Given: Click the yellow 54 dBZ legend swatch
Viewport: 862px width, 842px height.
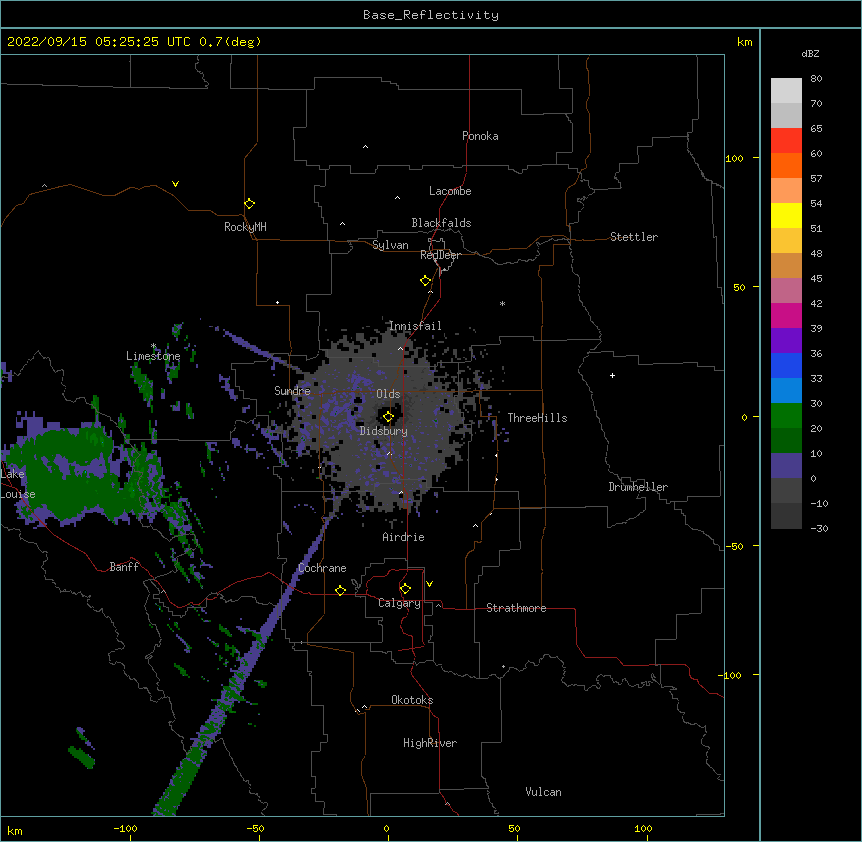Looking at the screenshot, I should coord(786,215).
